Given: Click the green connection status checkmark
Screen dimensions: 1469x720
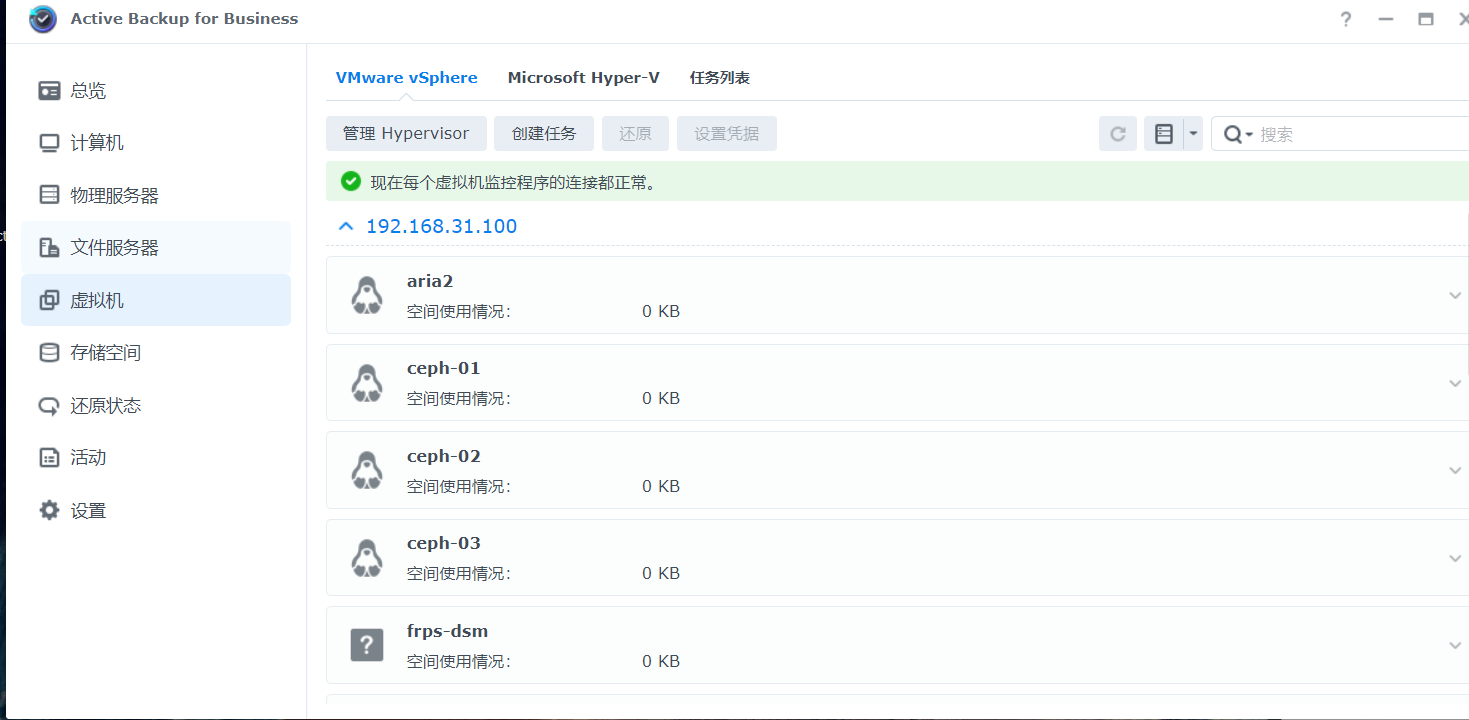Looking at the screenshot, I should click(351, 182).
